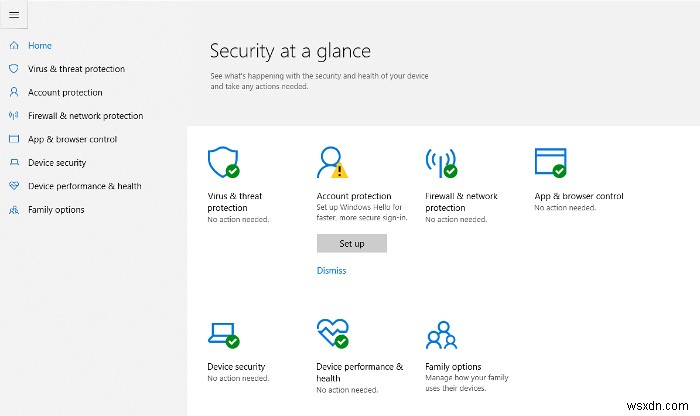The image size is (700, 416).
Task: Open Virus & threat protection shield tile icon
Action: (223, 162)
